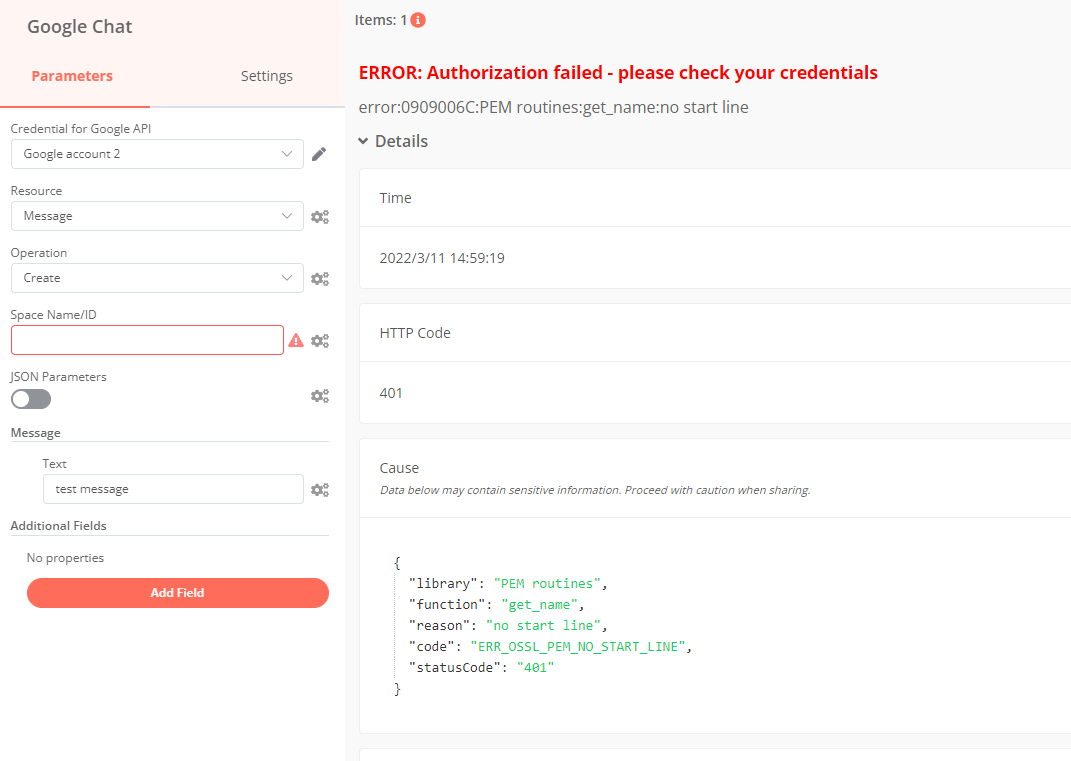
Task: Click the red warning triangle icon
Action: pos(296,340)
